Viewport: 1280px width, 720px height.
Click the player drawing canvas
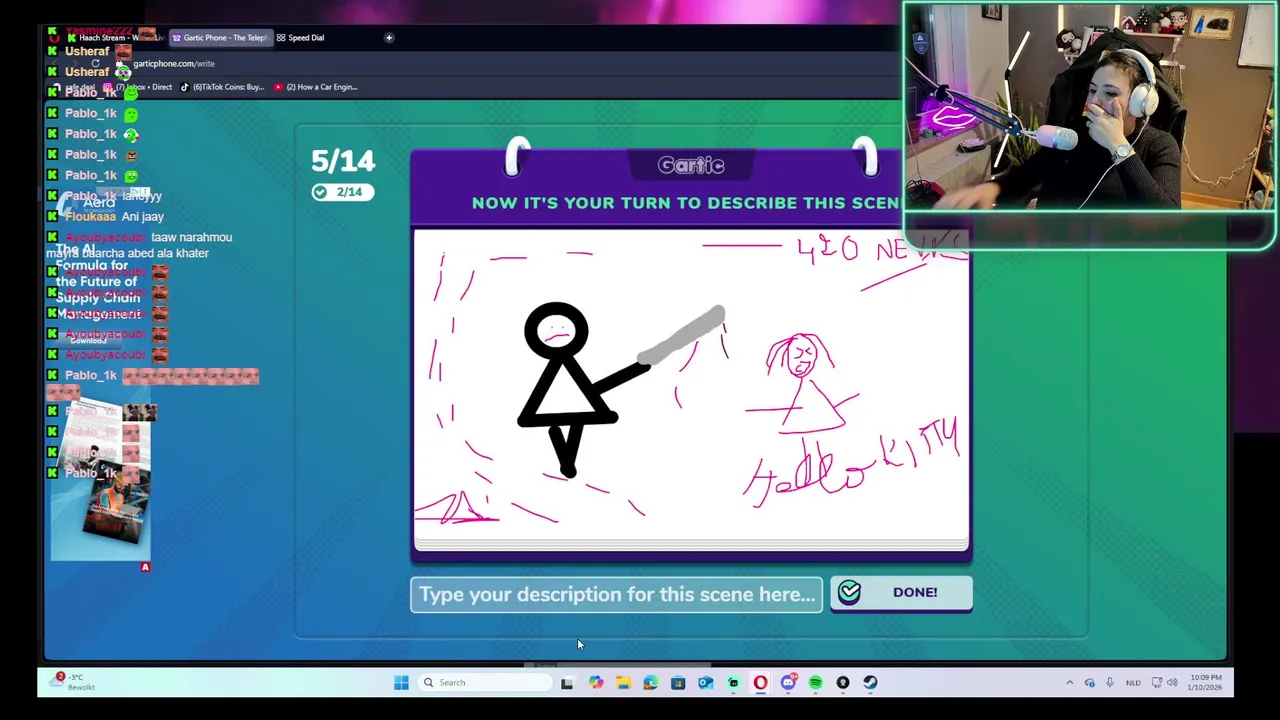691,388
